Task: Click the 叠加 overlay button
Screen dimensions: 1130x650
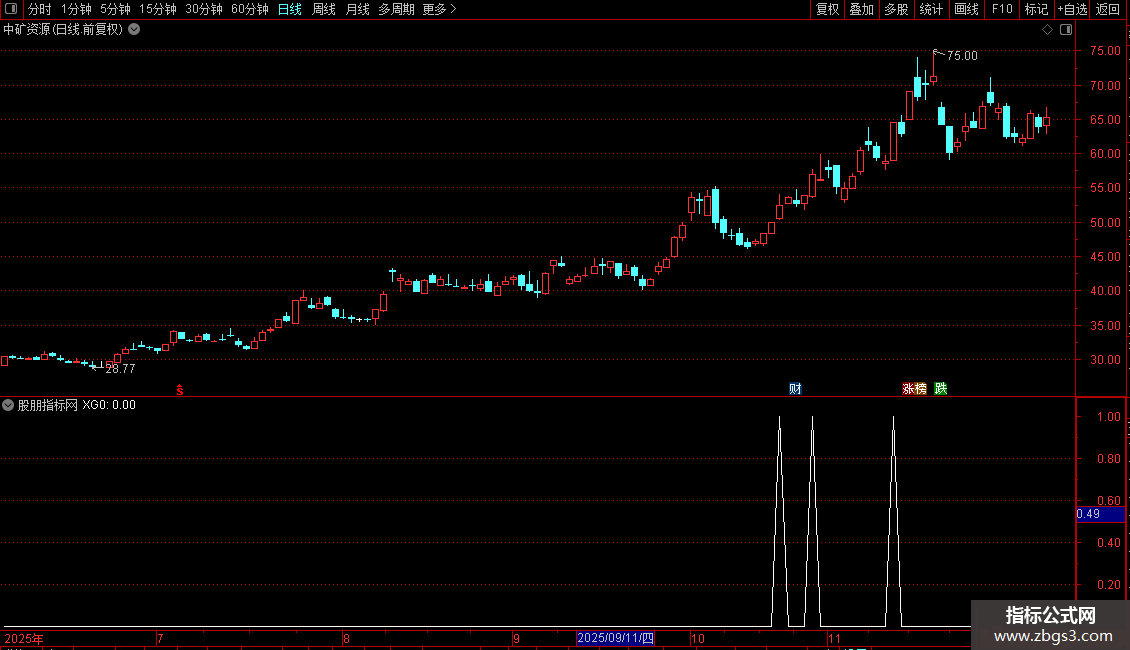Action: coord(861,9)
